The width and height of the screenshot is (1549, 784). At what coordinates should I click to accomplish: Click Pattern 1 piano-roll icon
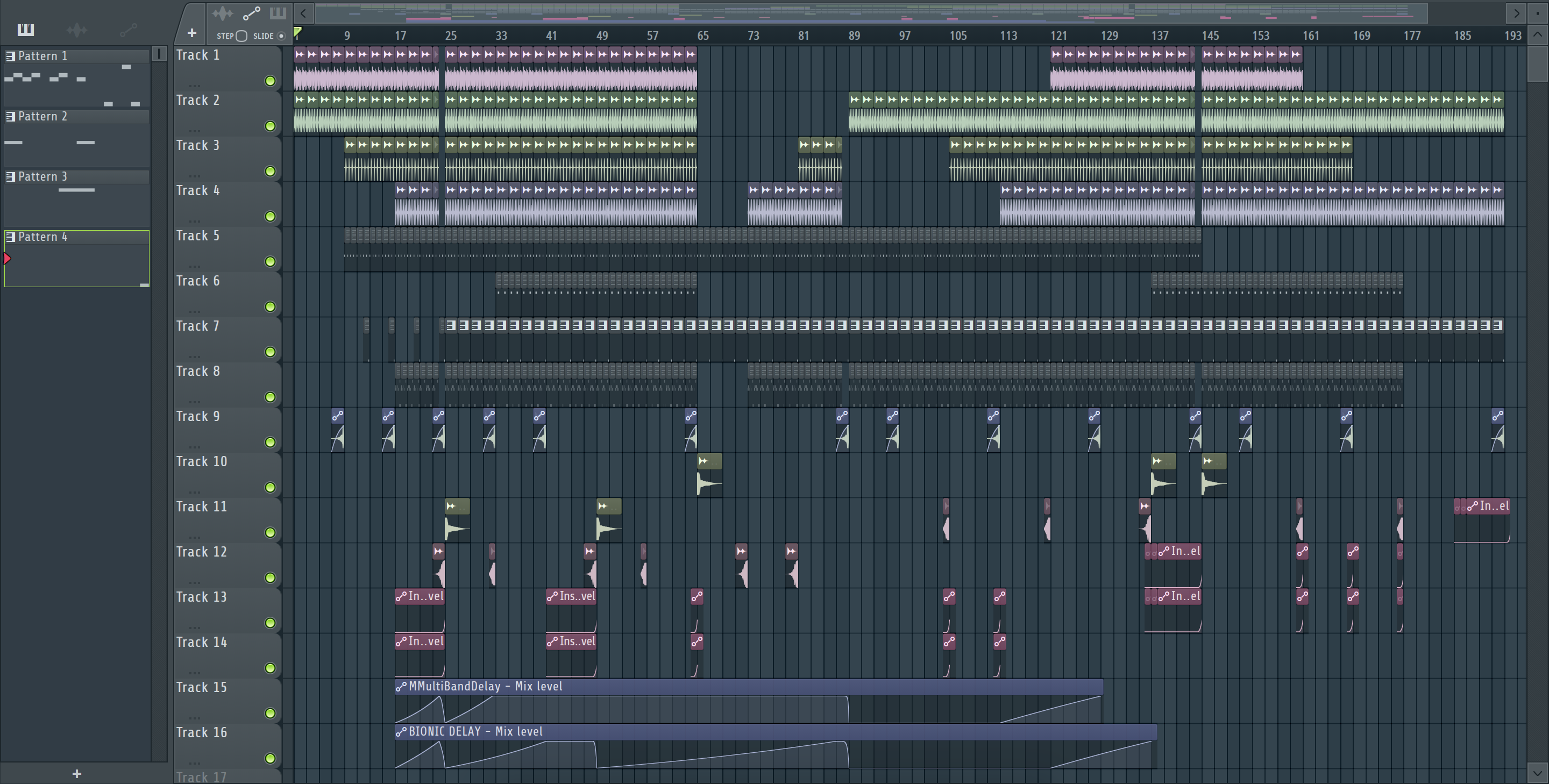coord(10,56)
